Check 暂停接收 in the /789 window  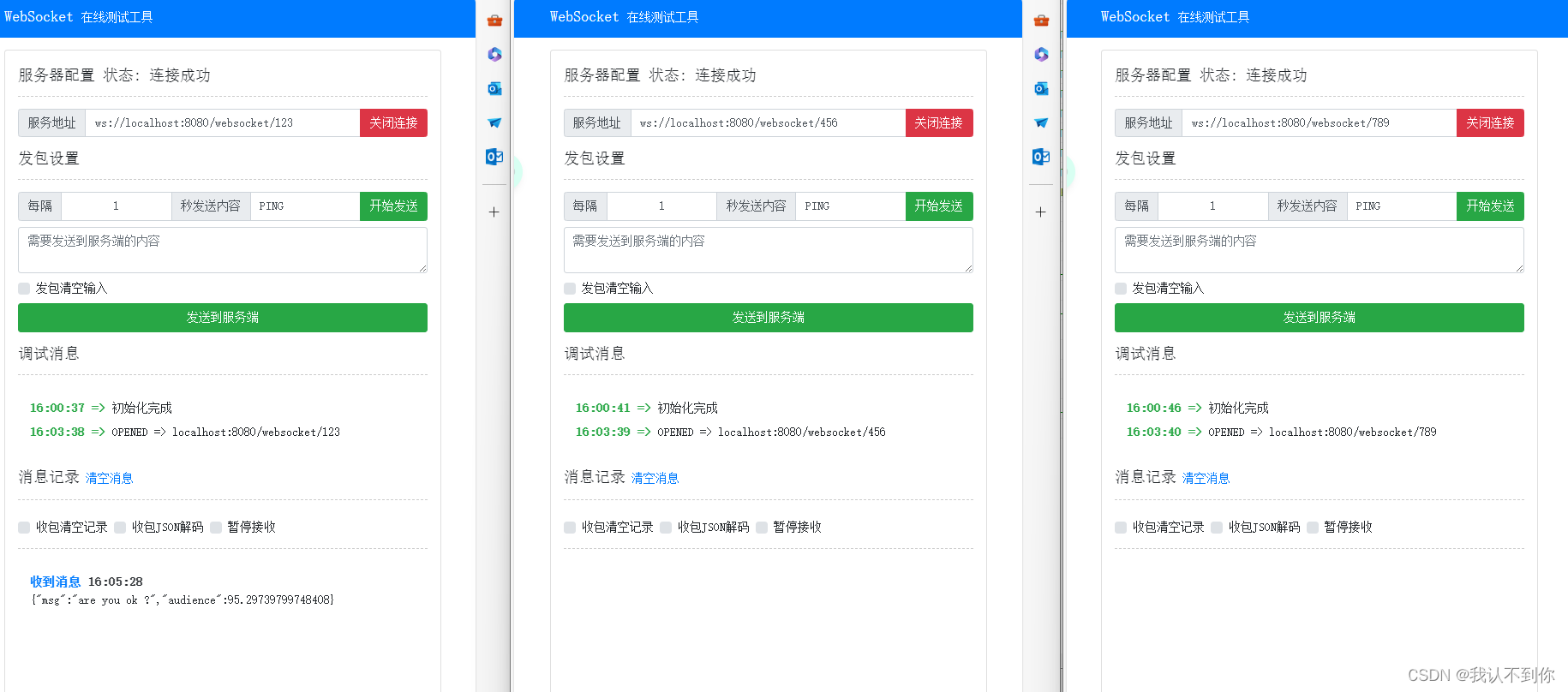pyautogui.click(x=1313, y=528)
